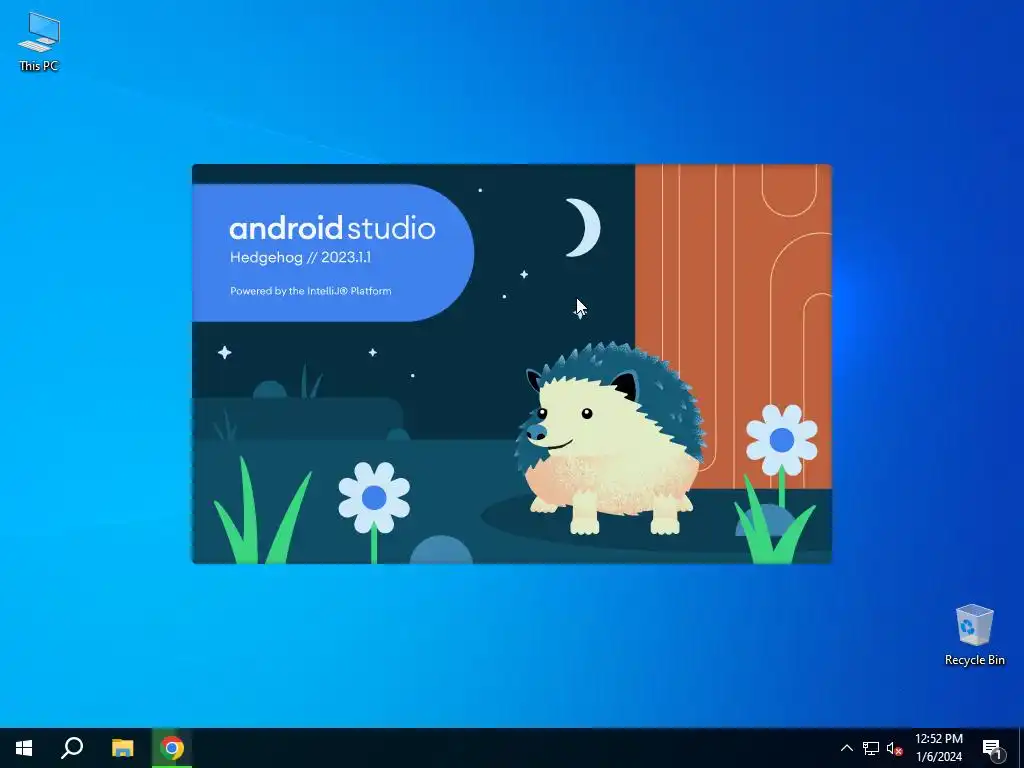Image resolution: width=1024 pixels, height=768 pixels.
Task: Click 'Powered by the IntelliJ® Platform' text
Action: point(311,291)
